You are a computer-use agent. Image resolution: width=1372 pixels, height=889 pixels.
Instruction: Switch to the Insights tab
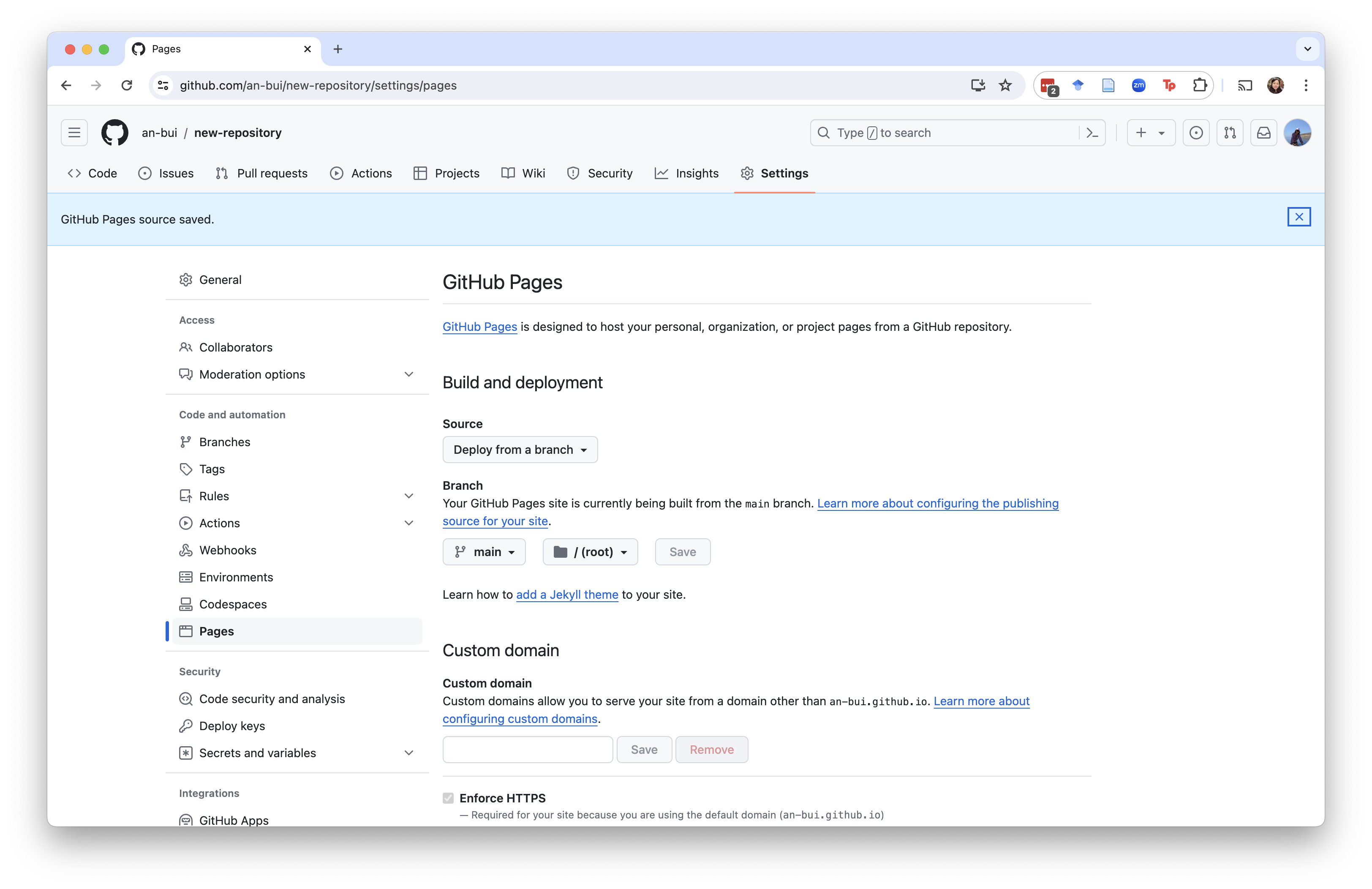[686, 174]
